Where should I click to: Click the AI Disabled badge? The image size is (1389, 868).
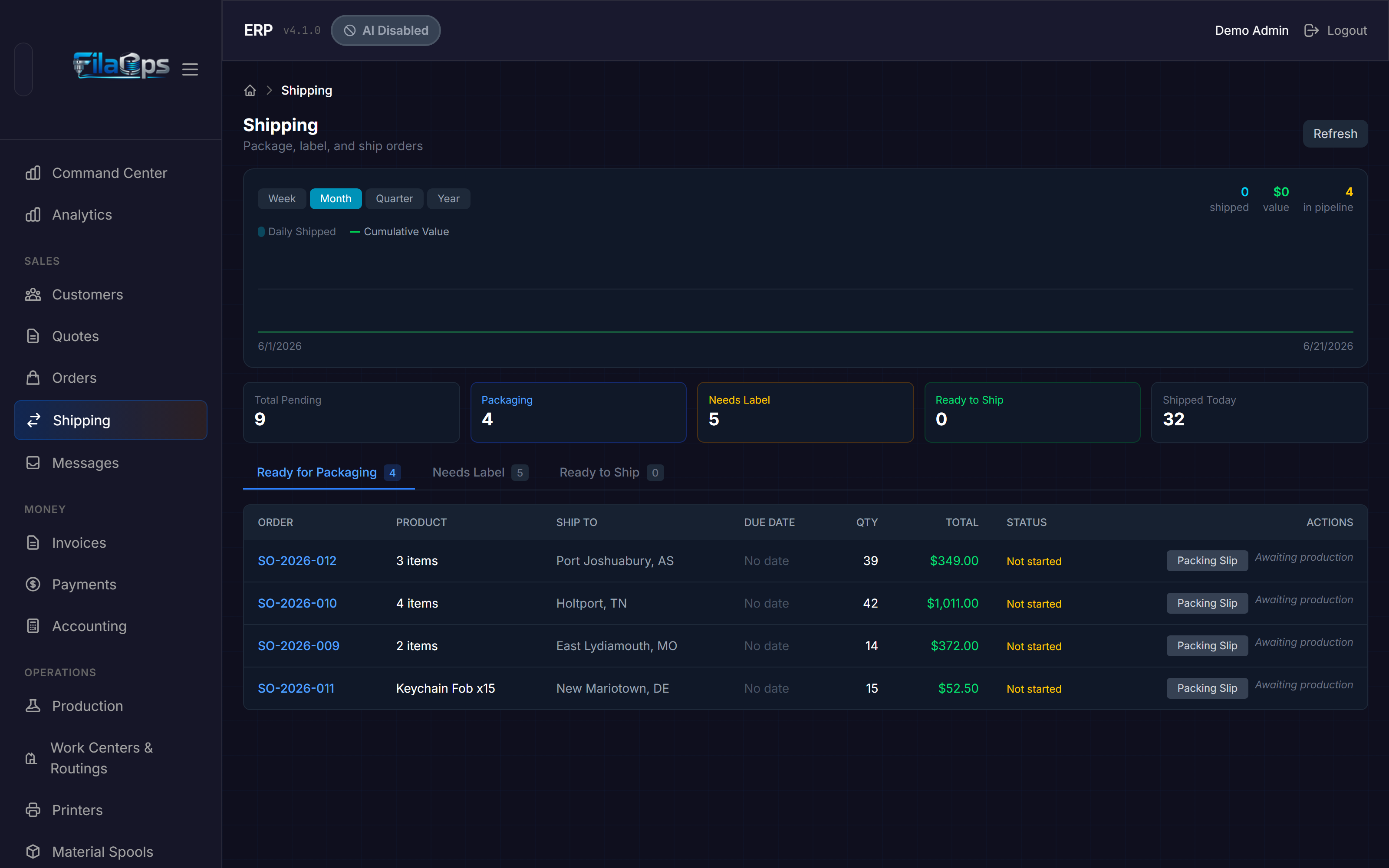point(386,30)
